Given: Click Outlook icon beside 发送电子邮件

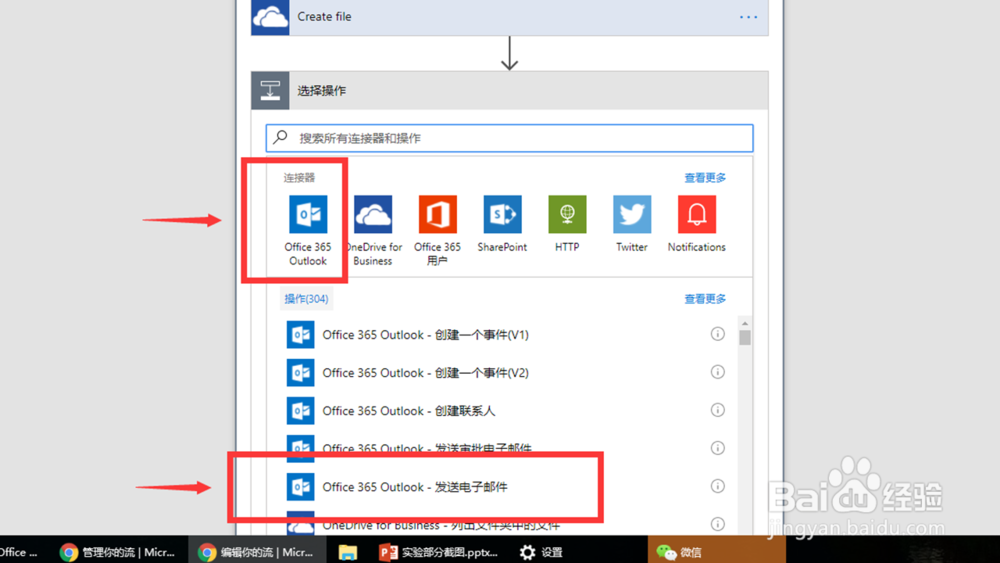Looking at the screenshot, I should pyautogui.click(x=300, y=486).
